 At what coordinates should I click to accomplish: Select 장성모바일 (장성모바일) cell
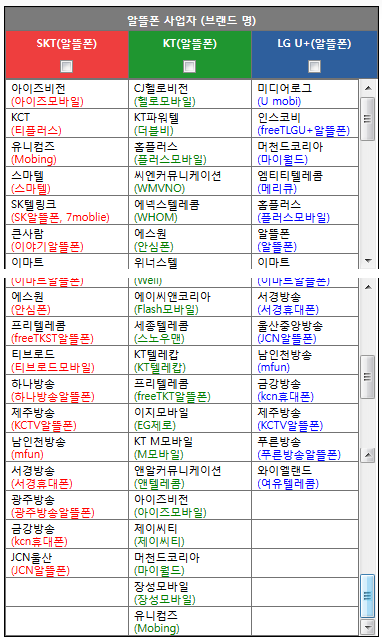(x=190, y=592)
